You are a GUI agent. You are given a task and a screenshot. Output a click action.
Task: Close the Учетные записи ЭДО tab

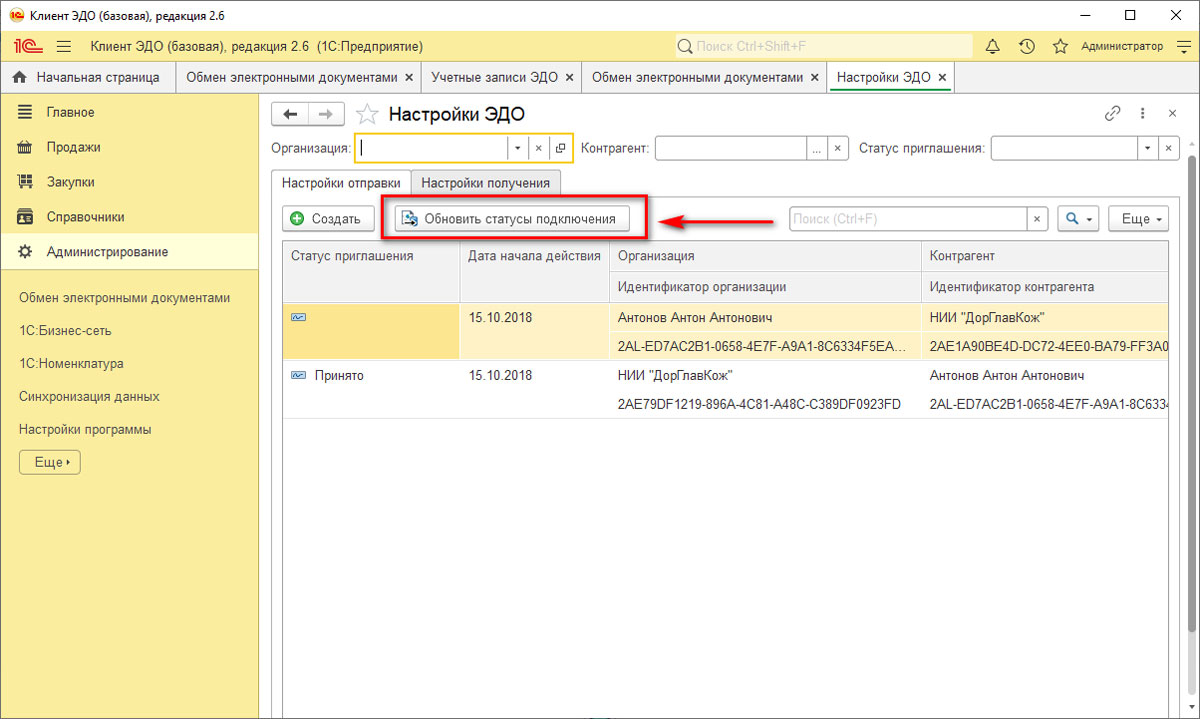569,77
